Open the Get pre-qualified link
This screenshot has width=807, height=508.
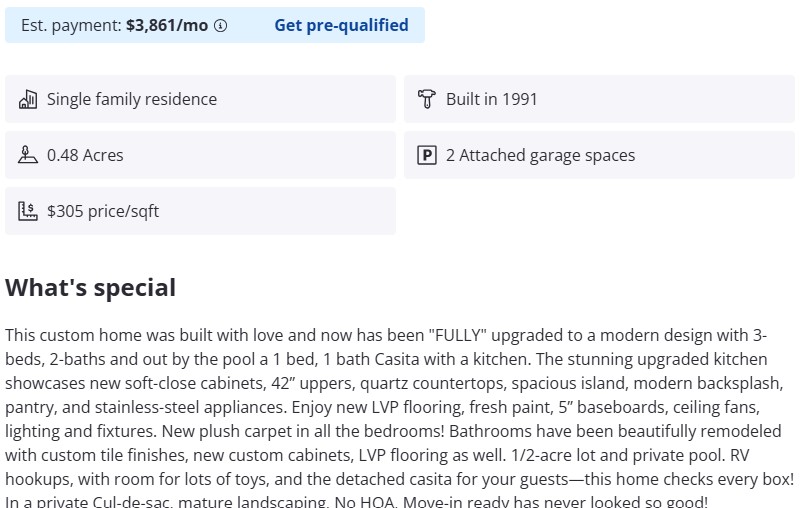[341, 26]
